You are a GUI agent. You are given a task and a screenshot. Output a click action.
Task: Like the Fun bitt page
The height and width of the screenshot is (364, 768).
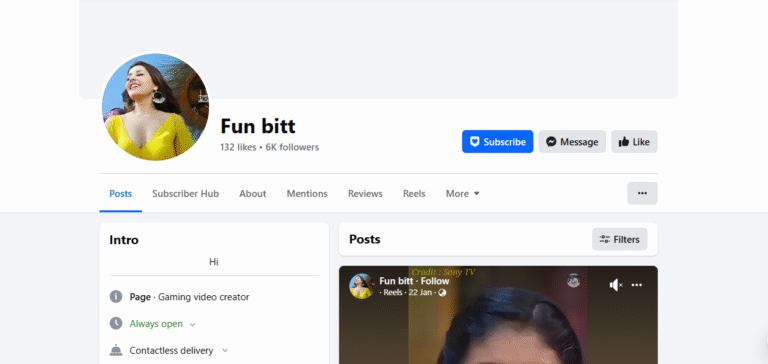pyautogui.click(x=634, y=142)
